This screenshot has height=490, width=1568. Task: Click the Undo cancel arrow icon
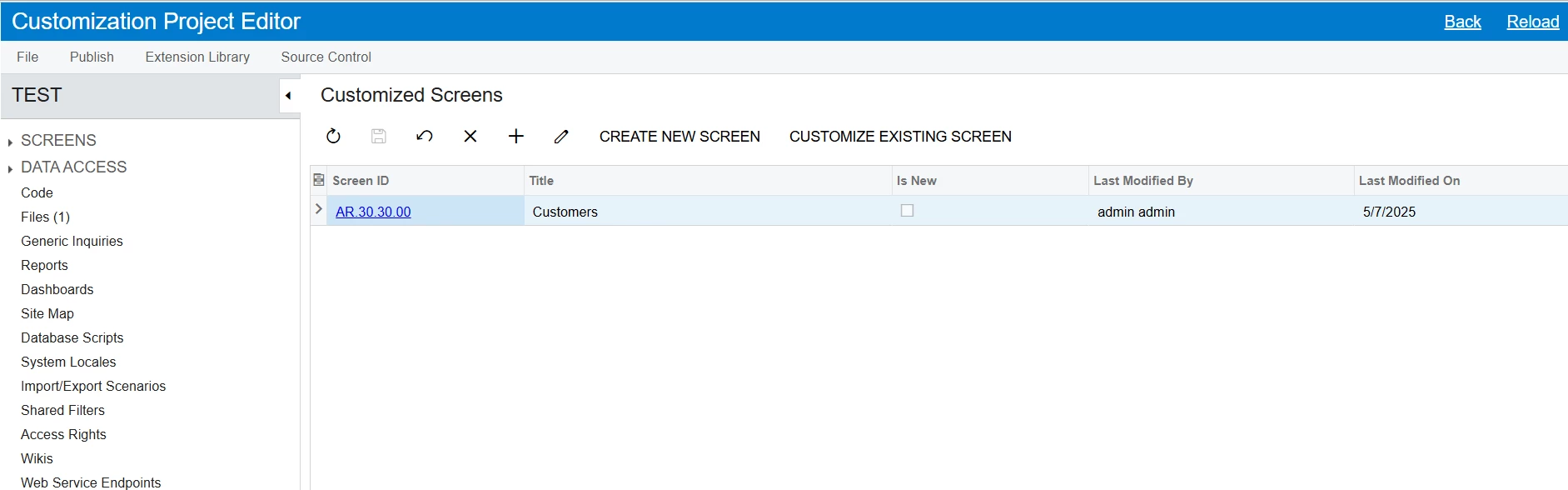(425, 136)
